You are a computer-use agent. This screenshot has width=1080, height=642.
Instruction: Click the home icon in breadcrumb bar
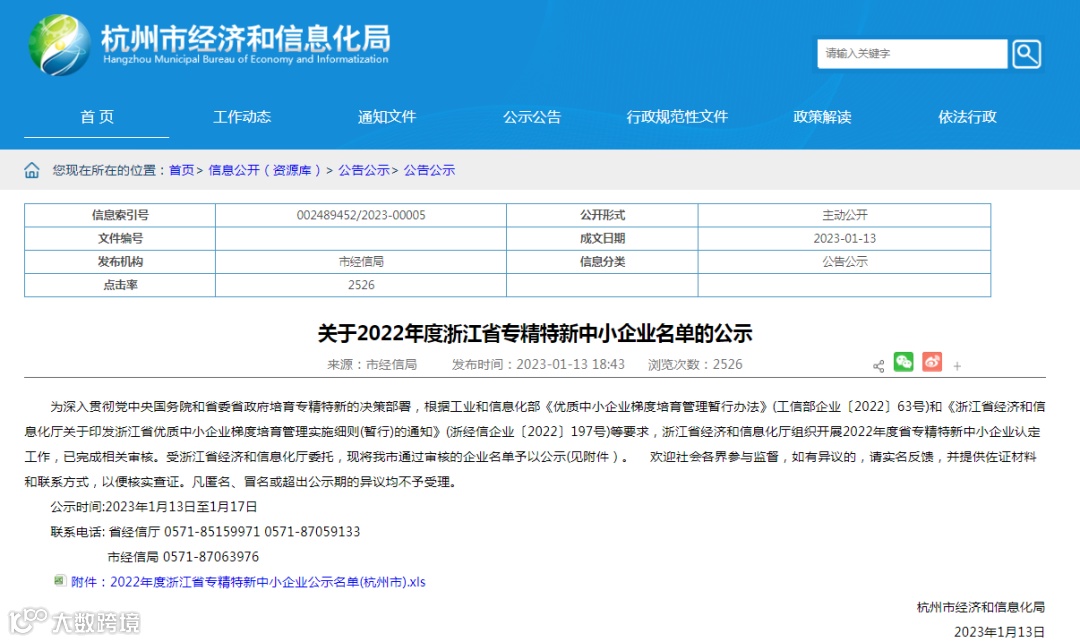point(32,170)
